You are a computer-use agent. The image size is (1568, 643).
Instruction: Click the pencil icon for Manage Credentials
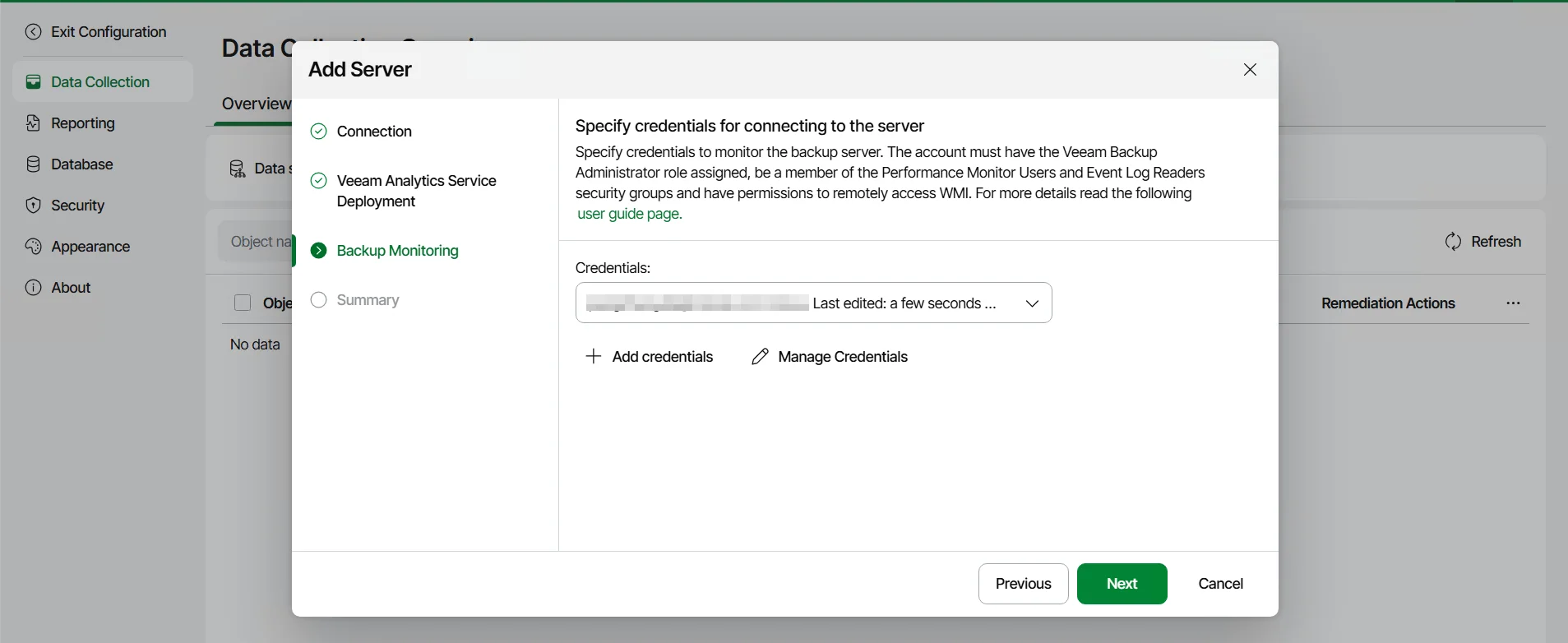(760, 356)
